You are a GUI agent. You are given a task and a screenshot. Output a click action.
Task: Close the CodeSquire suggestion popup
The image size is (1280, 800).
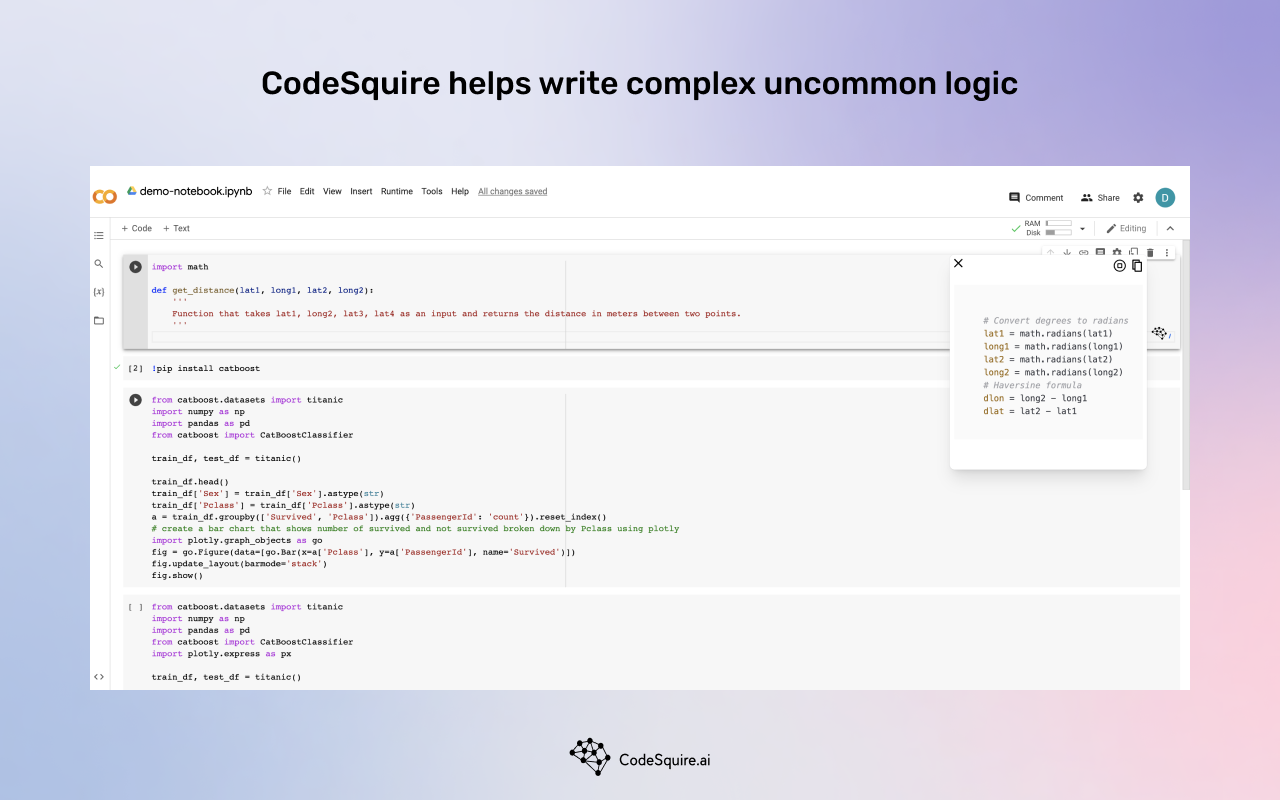[x=958, y=263]
